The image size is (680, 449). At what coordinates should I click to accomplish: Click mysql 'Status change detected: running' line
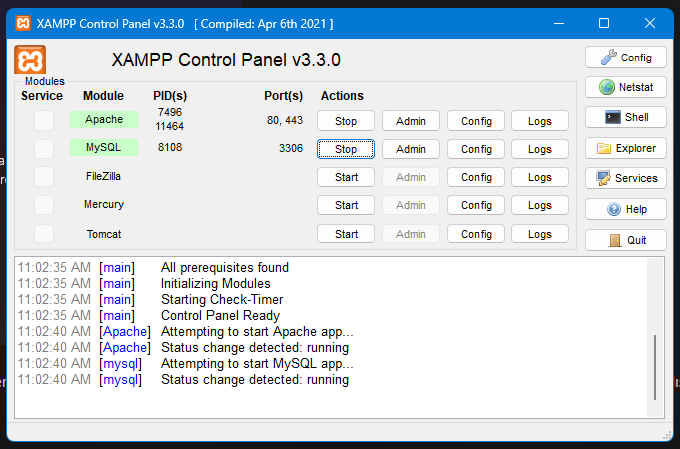(x=255, y=380)
